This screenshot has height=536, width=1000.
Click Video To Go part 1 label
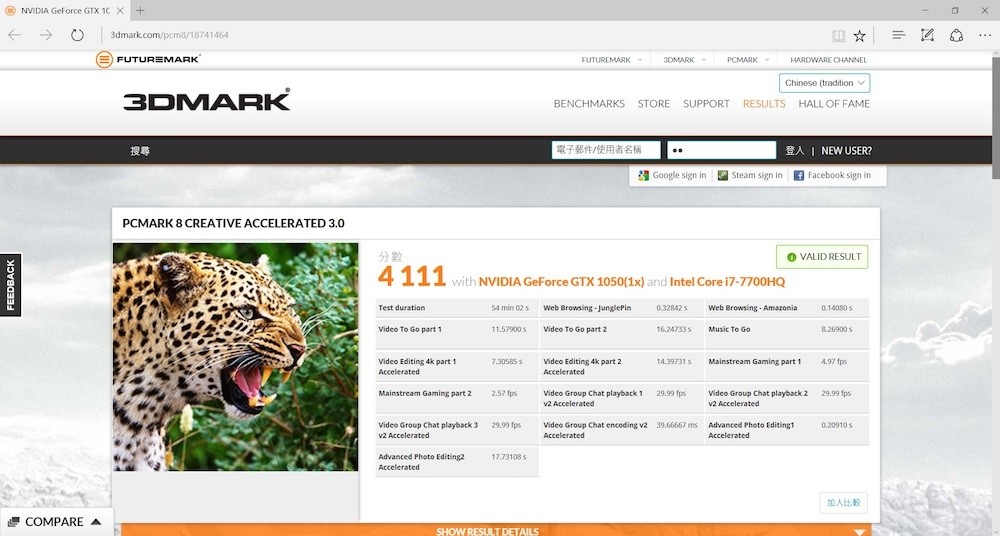coord(410,329)
